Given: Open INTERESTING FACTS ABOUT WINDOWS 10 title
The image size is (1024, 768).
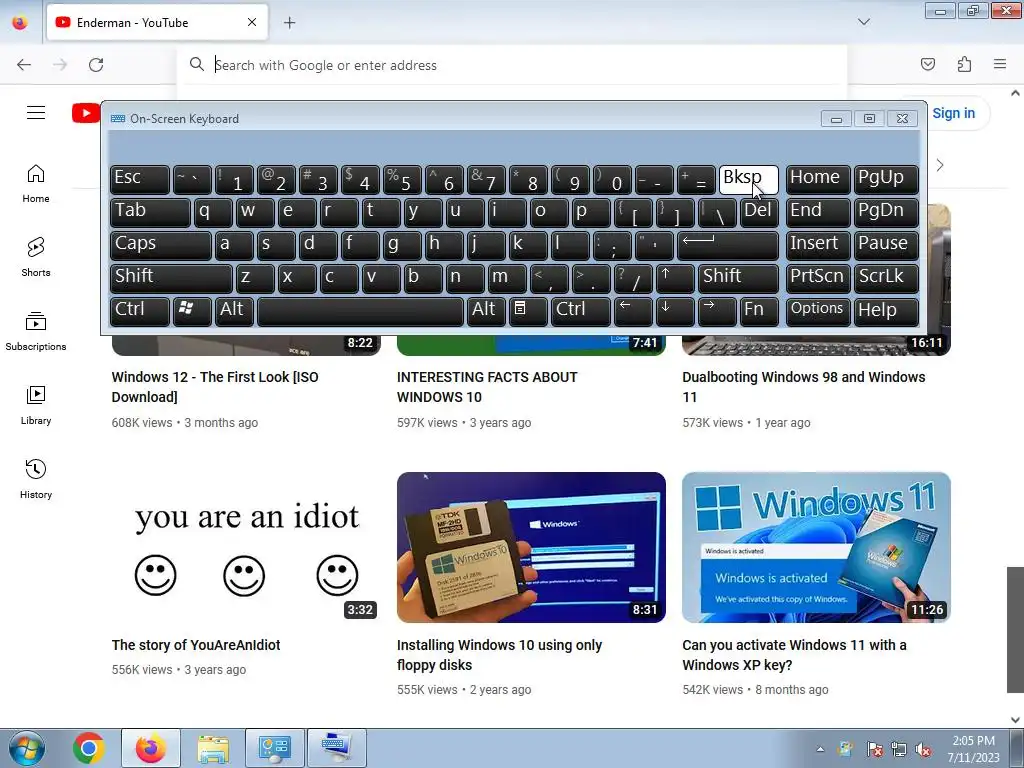Looking at the screenshot, I should point(487,387).
